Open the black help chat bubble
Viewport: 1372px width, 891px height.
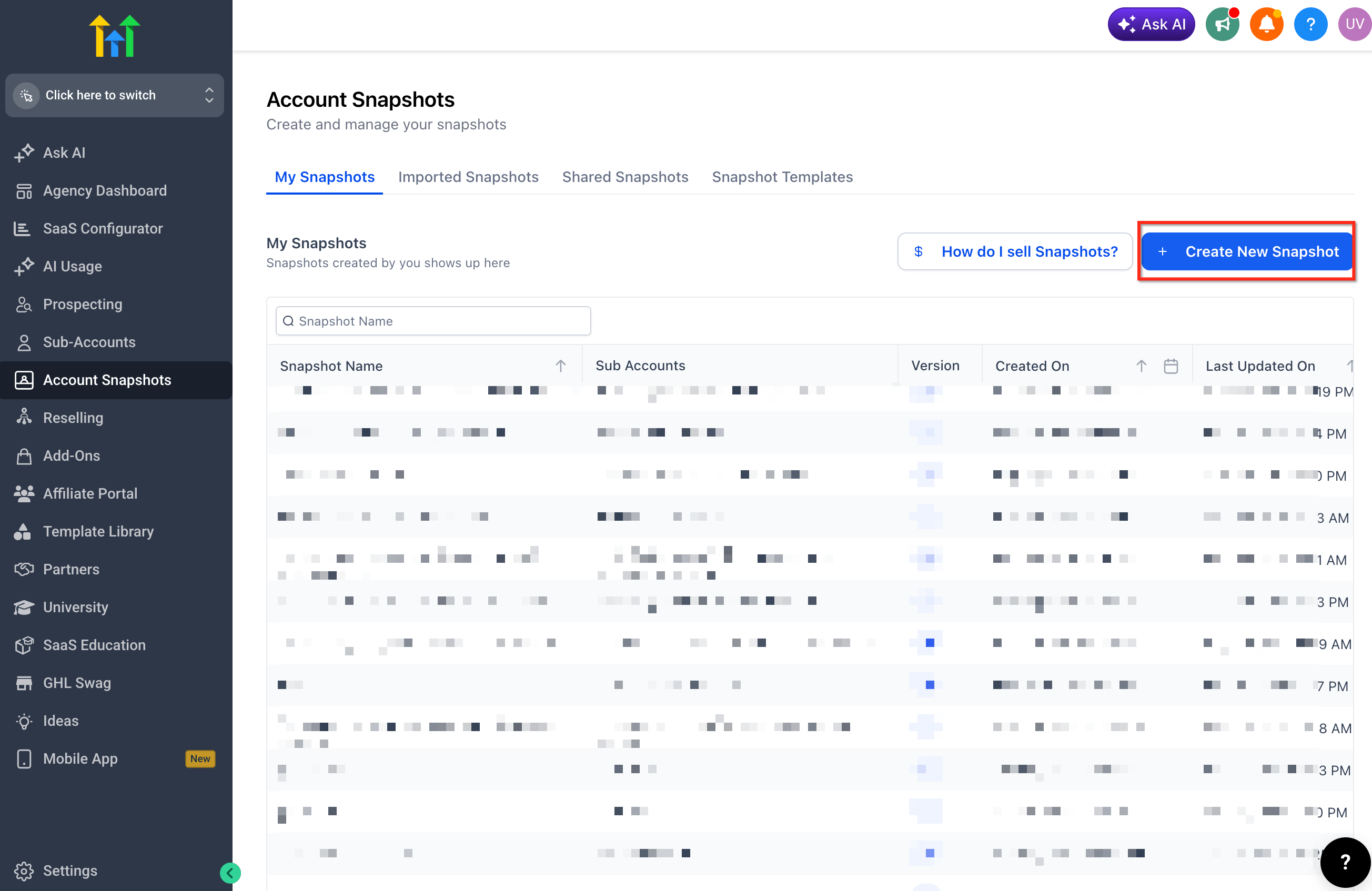(x=1345, y=862)
